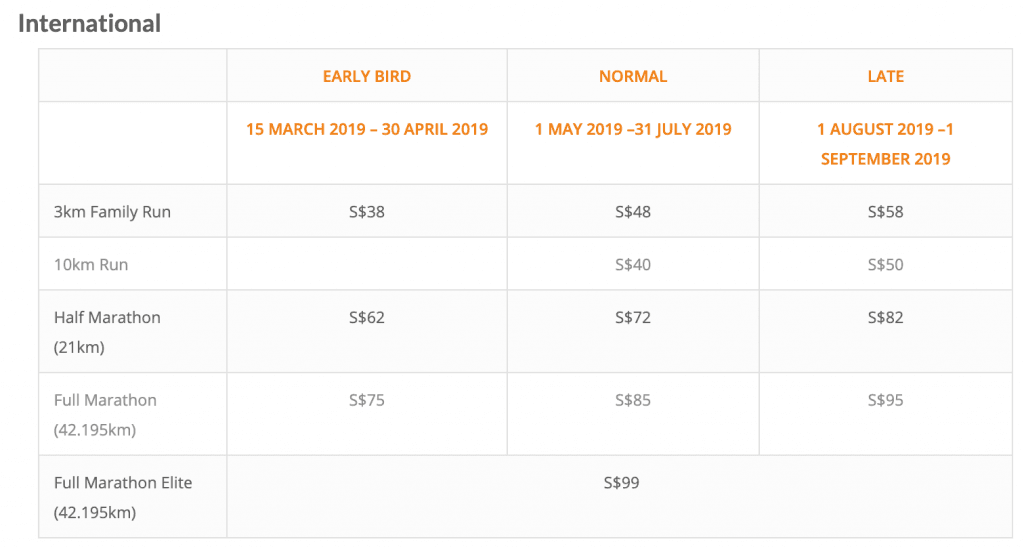Click the S$38 early bird price
The width and height of the screenshot is (1024, 550).
(x=367, y=211)
